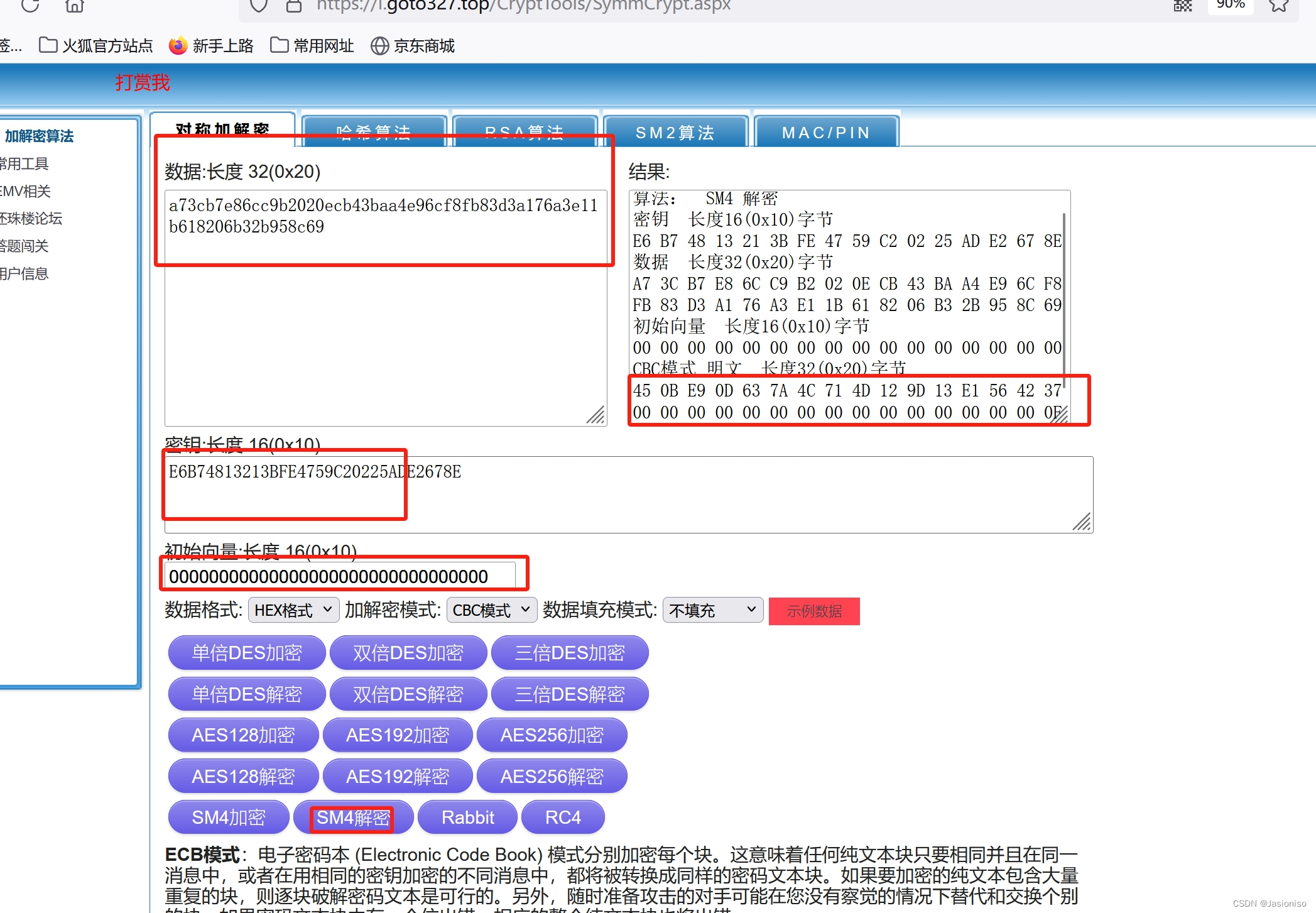This screenshot has width=1316, height=913.
Task: Switch to the SM2算法 tab
Action: click(675, 133)
